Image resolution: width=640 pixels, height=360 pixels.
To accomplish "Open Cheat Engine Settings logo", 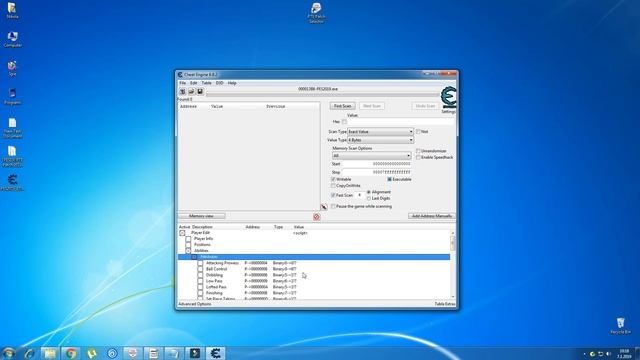I will point(448,98).
